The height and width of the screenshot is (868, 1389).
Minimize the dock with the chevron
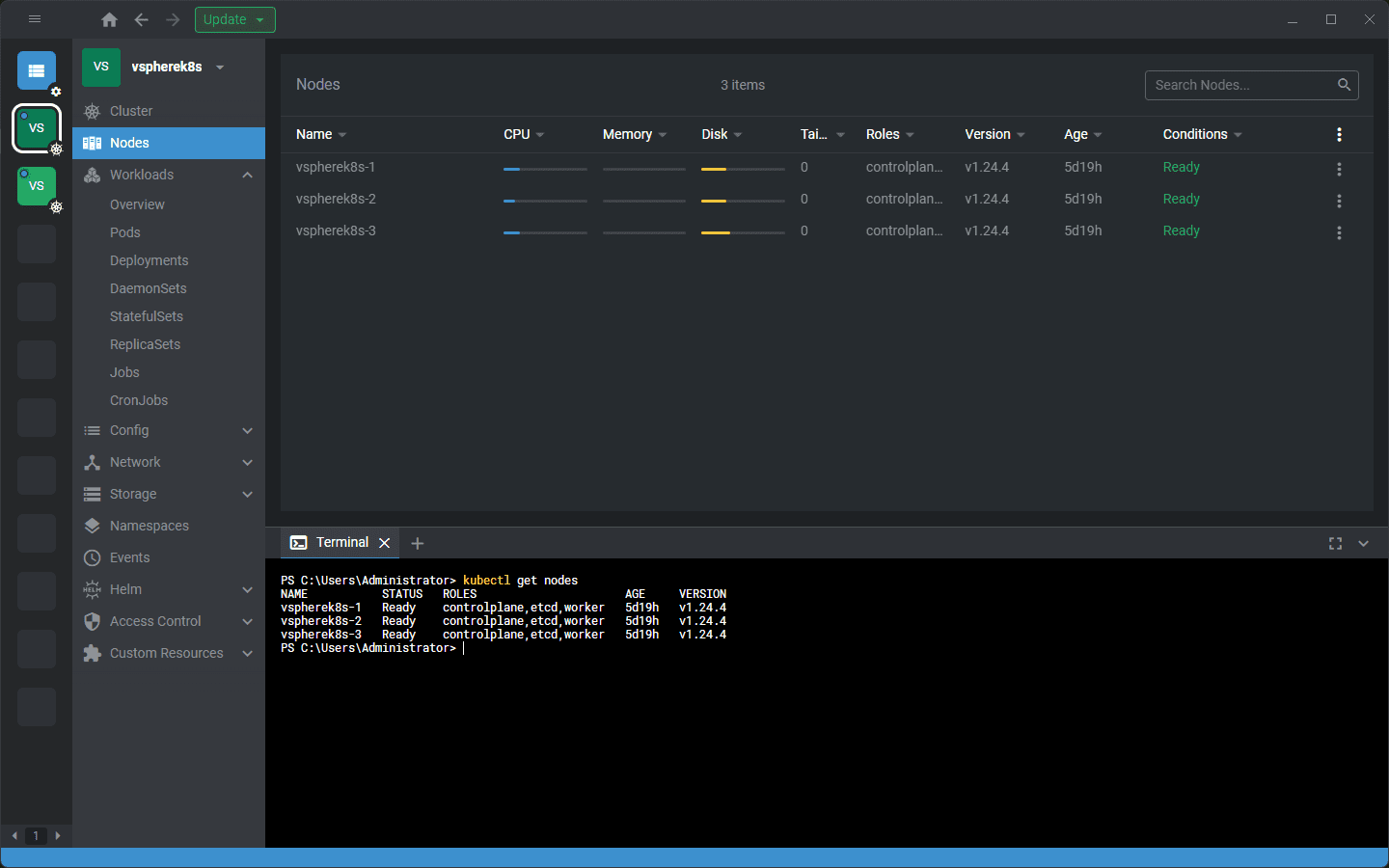(1364, 544)
